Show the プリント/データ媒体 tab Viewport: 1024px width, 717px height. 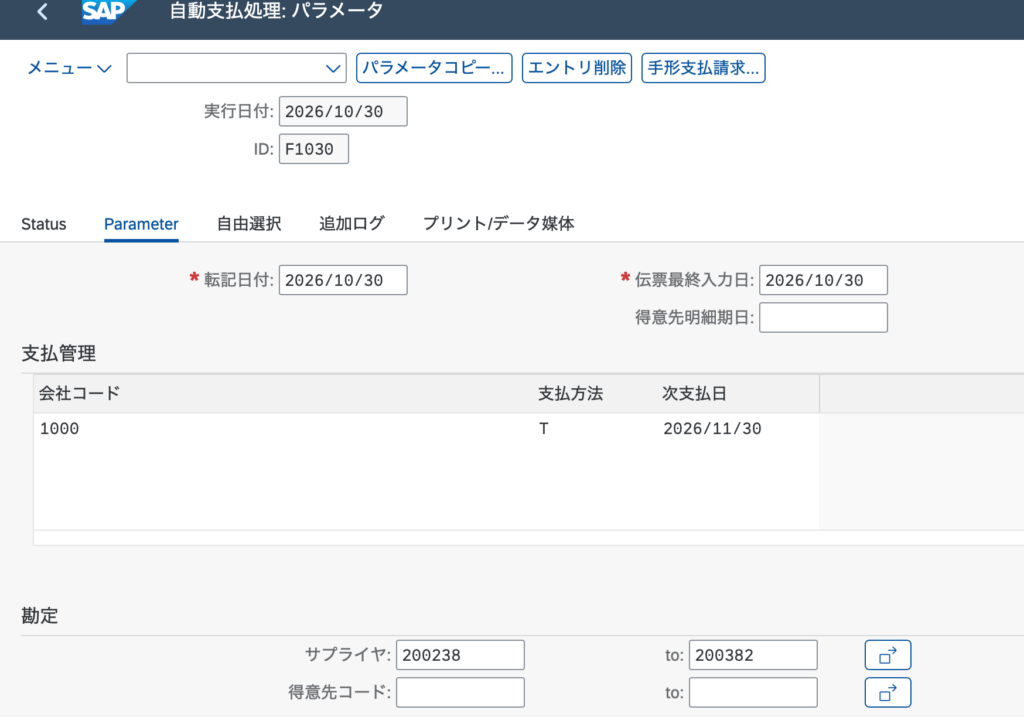[x=498, y=224]
